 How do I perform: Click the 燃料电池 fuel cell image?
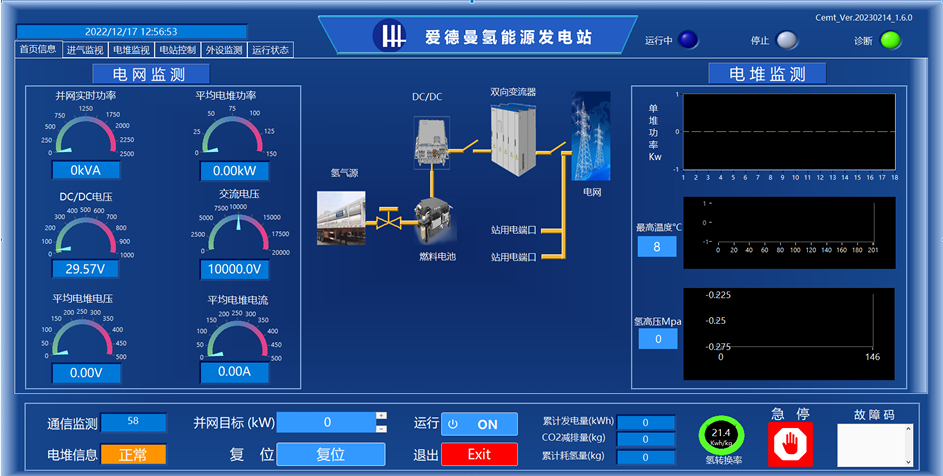pyautogui.click(x=434, y=220)
